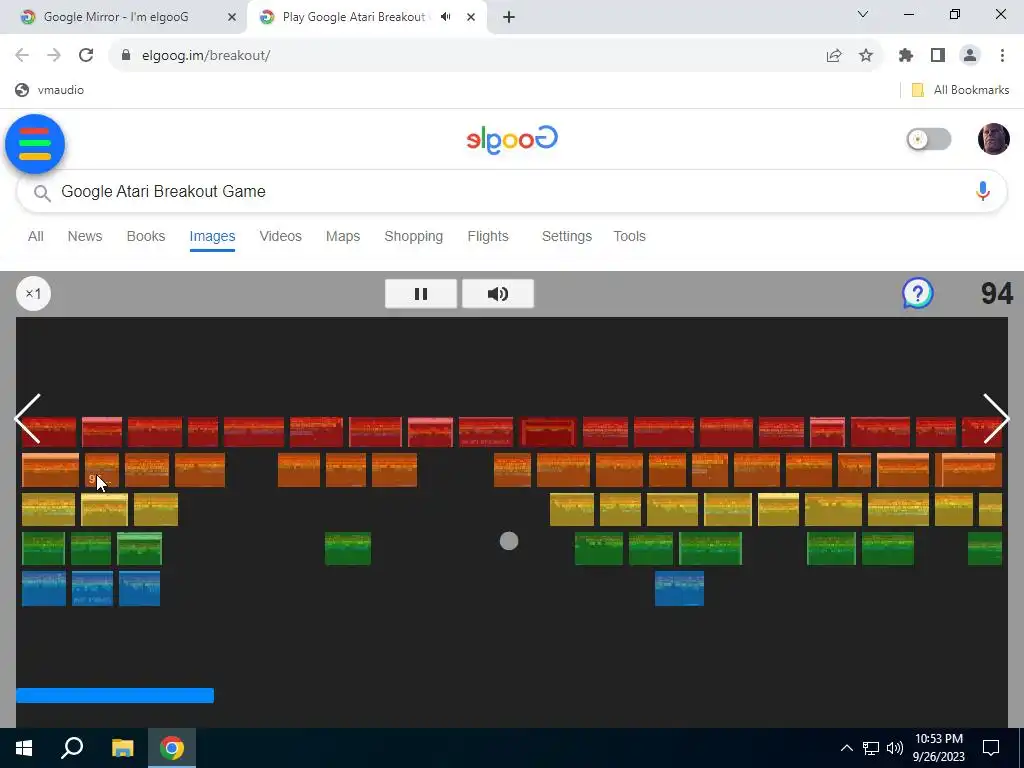Switch to the News search tab
1024x768 pixels.
(x=85, y=236)
